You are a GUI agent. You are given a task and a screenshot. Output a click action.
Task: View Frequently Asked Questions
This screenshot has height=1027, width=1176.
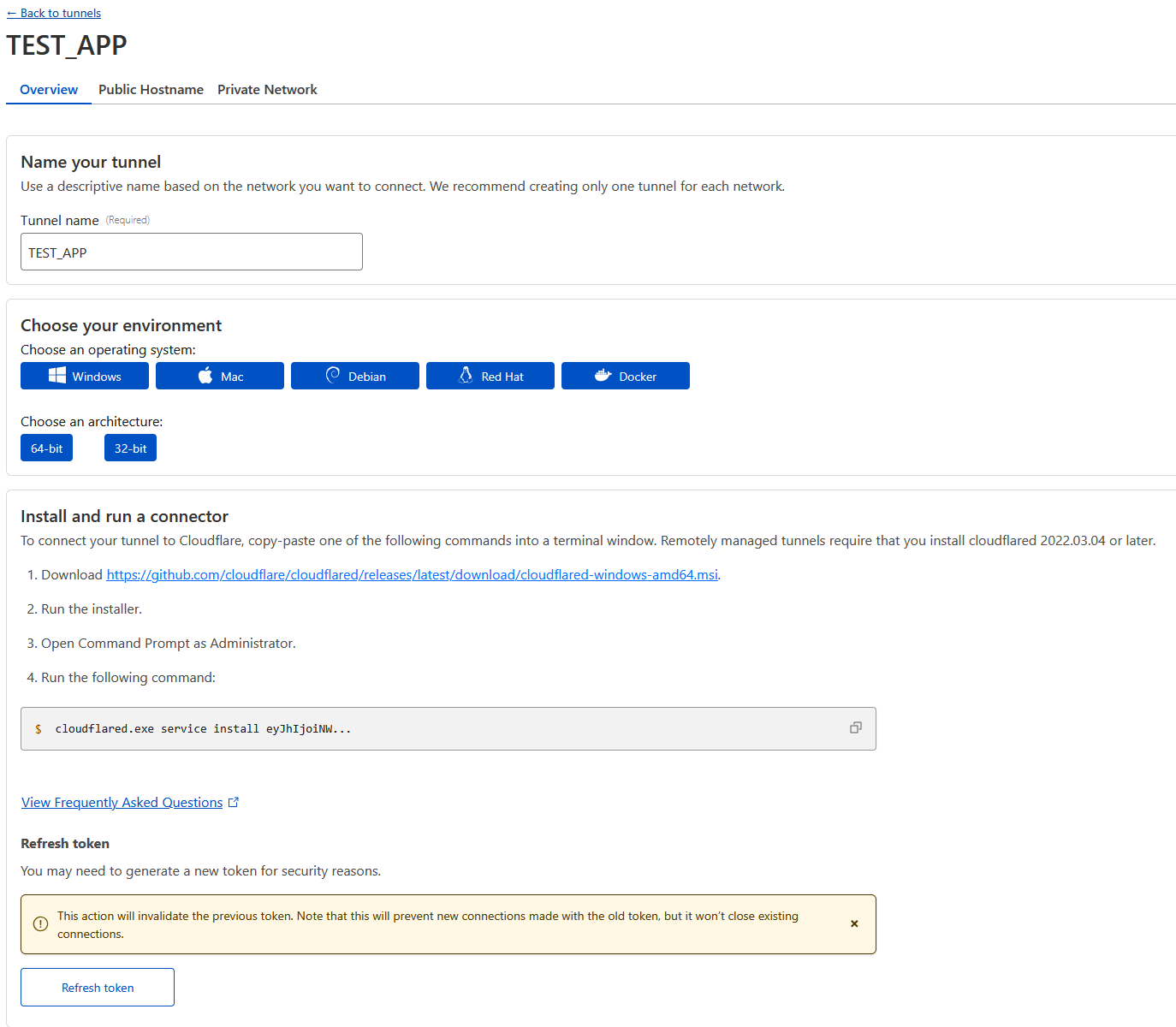click(x=122, y=802)
